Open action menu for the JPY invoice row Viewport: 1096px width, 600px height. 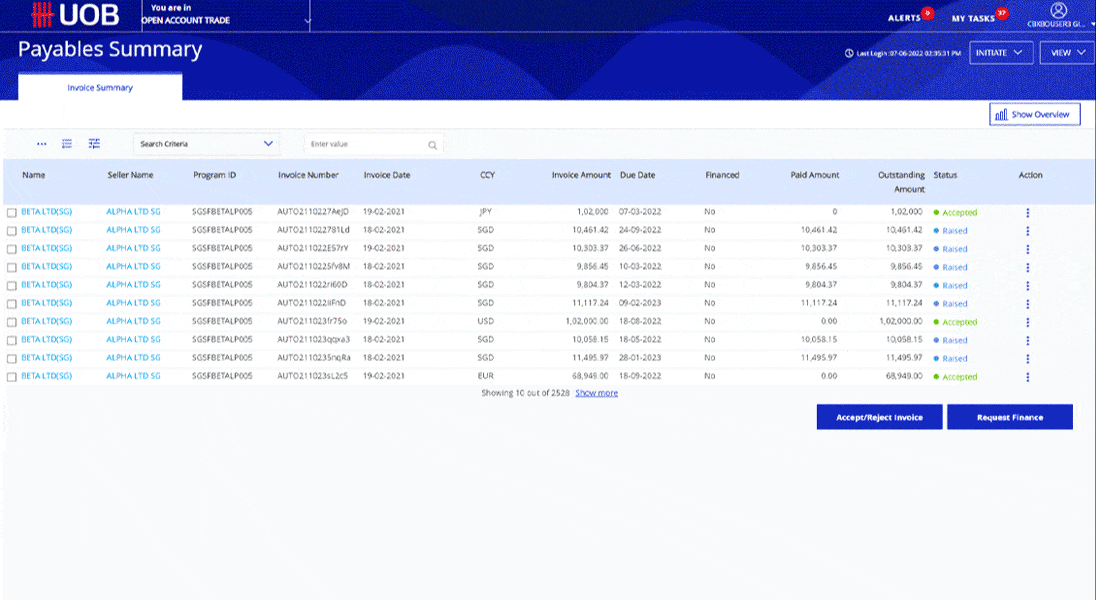(1027, 213)
